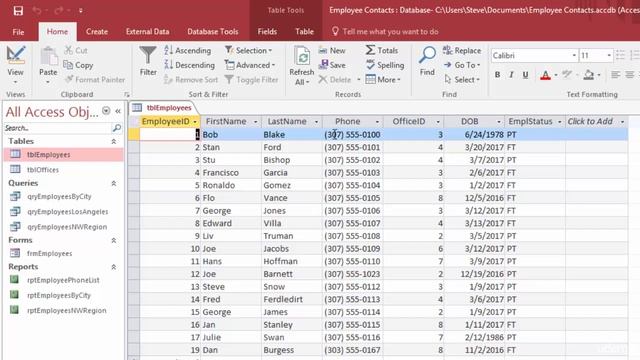Collapse navigation pane with the double chevron
The width and height of the screenshot is (640, 360).
click(x=118, y=111)
